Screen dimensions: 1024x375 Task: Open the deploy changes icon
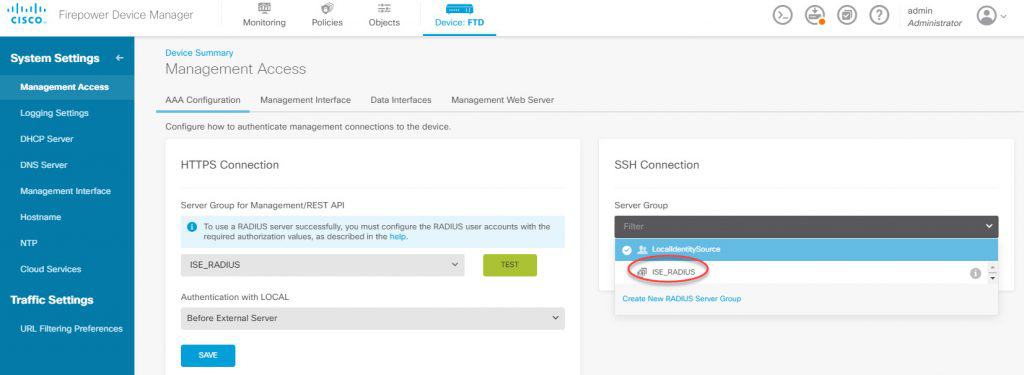[x=814, y=16]
